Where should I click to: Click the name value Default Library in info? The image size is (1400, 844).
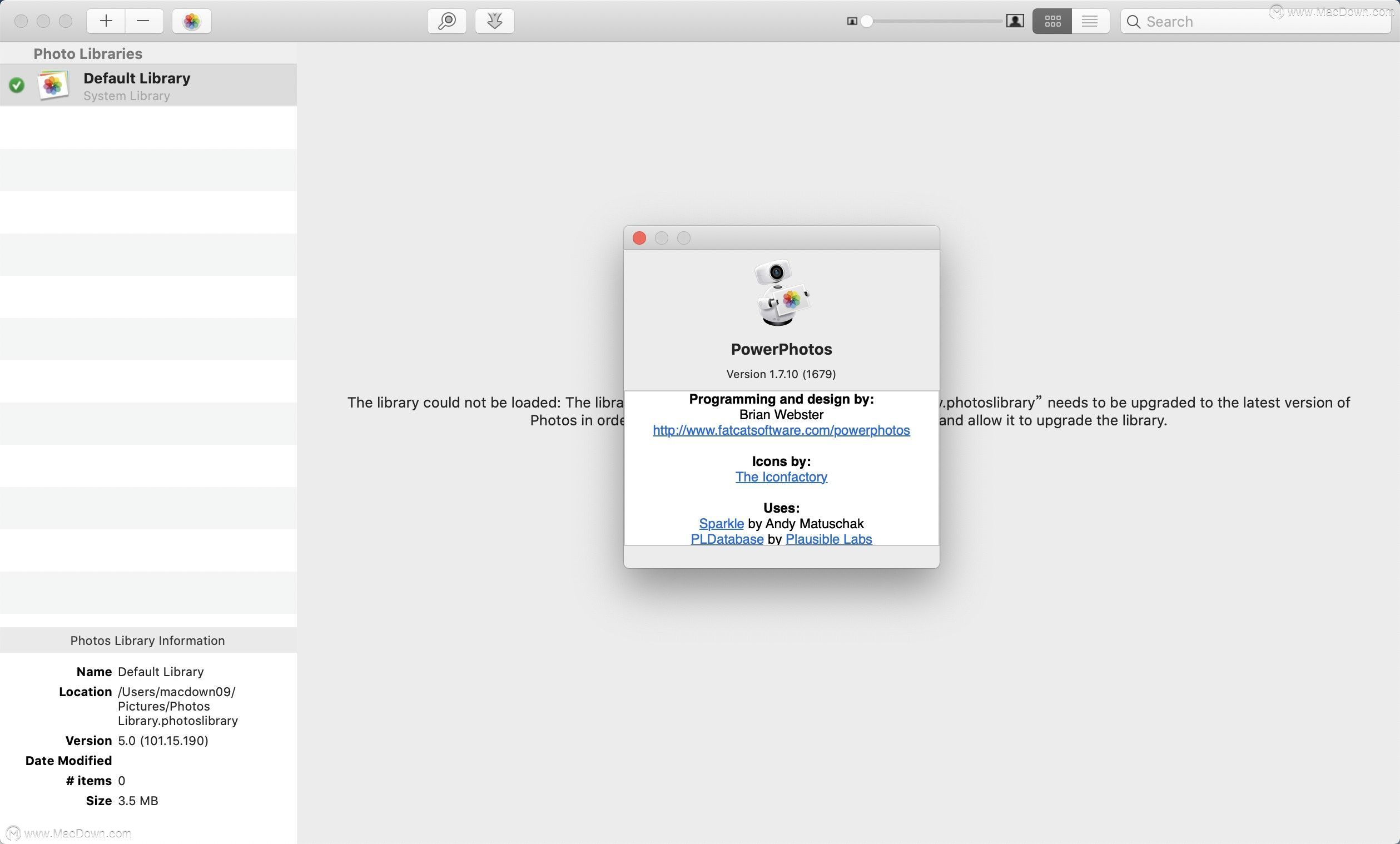[x=161, y=672]
